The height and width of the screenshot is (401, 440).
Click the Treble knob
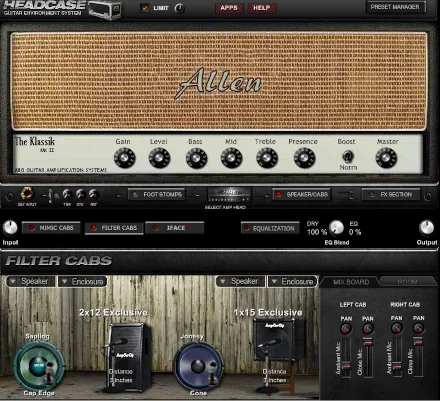click(267, 158)
